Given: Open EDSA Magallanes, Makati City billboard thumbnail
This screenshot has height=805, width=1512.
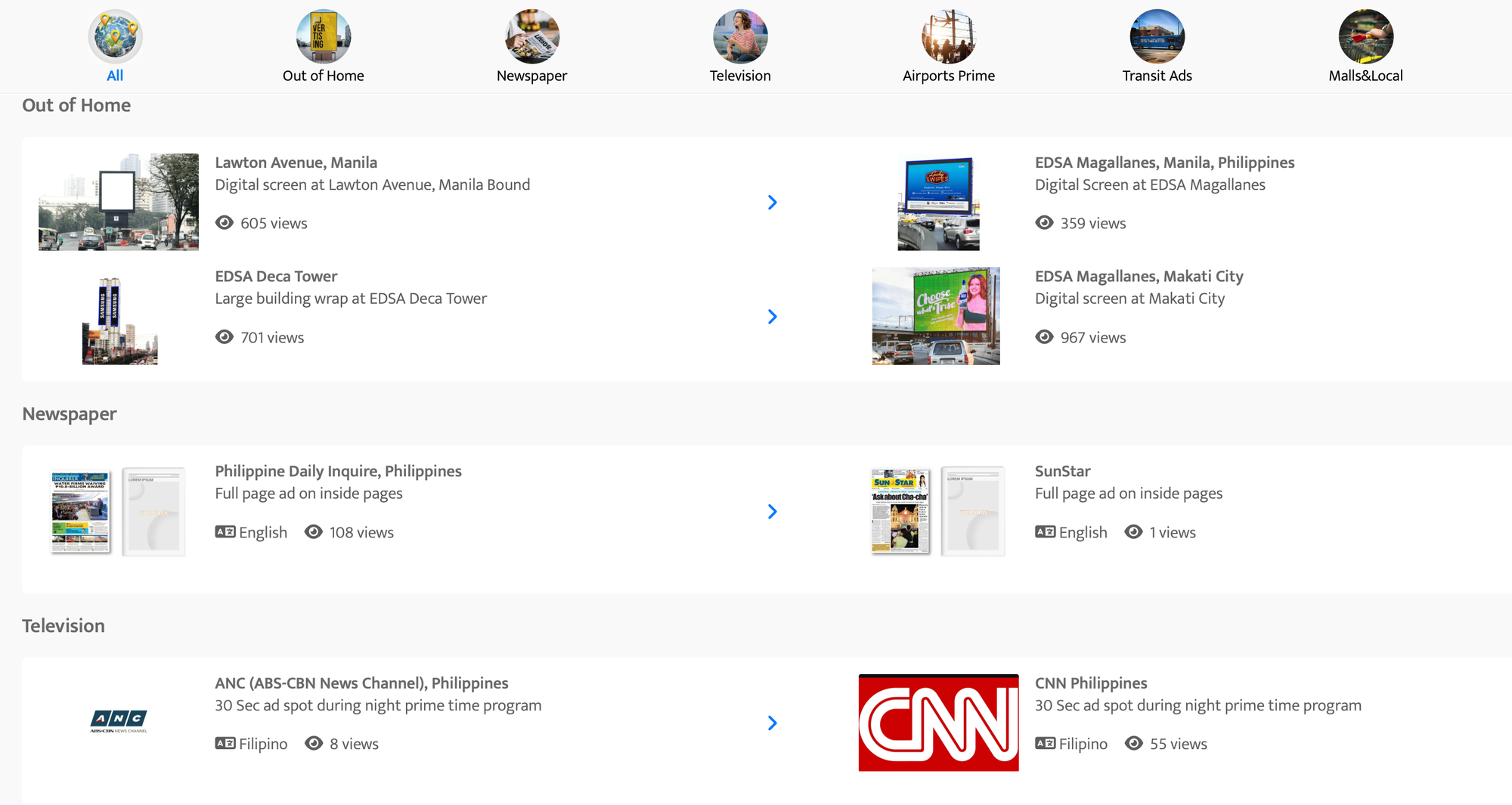Looking at the screenshot, I should point(936,316).
